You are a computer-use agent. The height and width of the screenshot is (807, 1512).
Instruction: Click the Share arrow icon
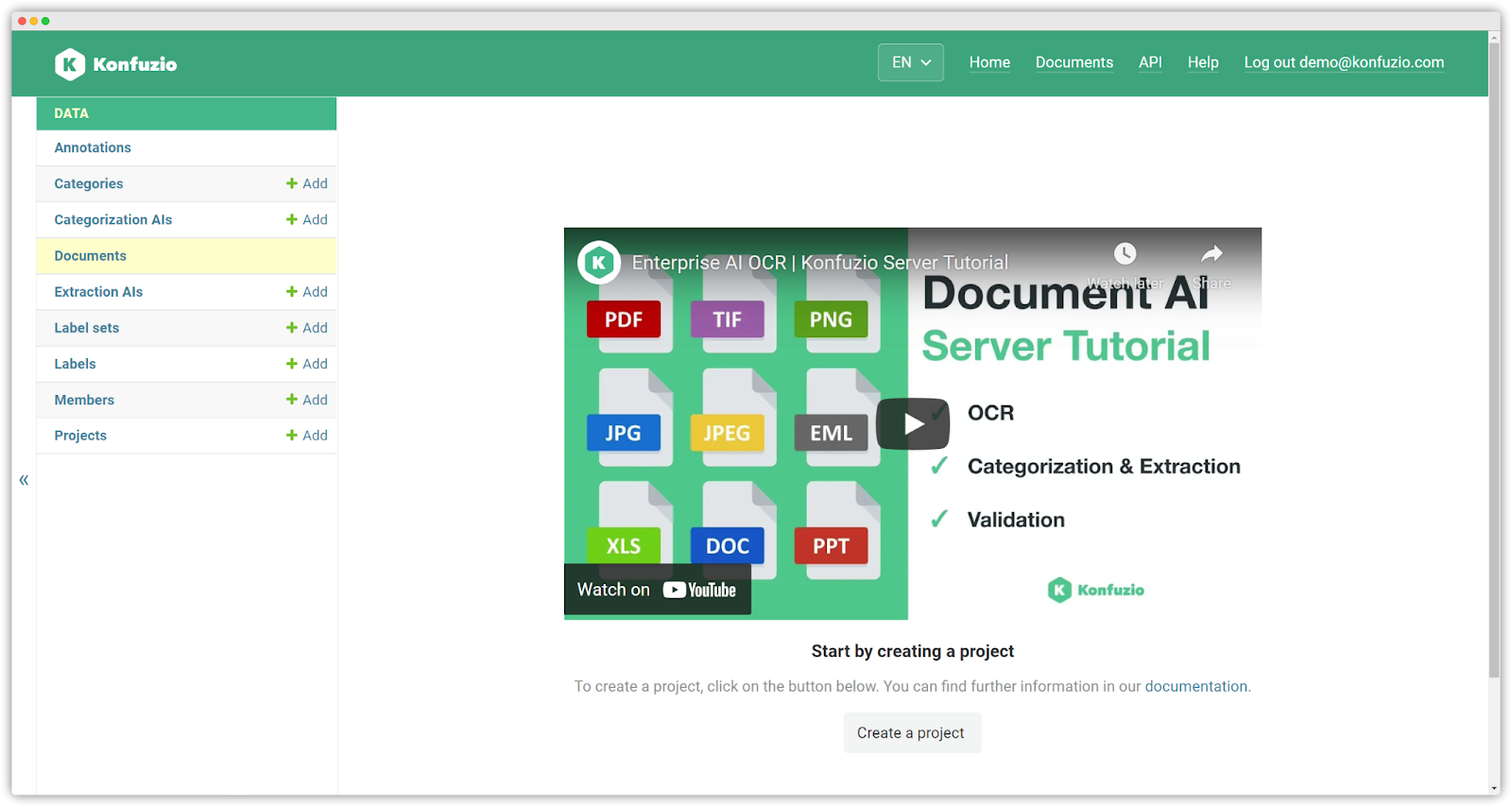pos(1211,253)
